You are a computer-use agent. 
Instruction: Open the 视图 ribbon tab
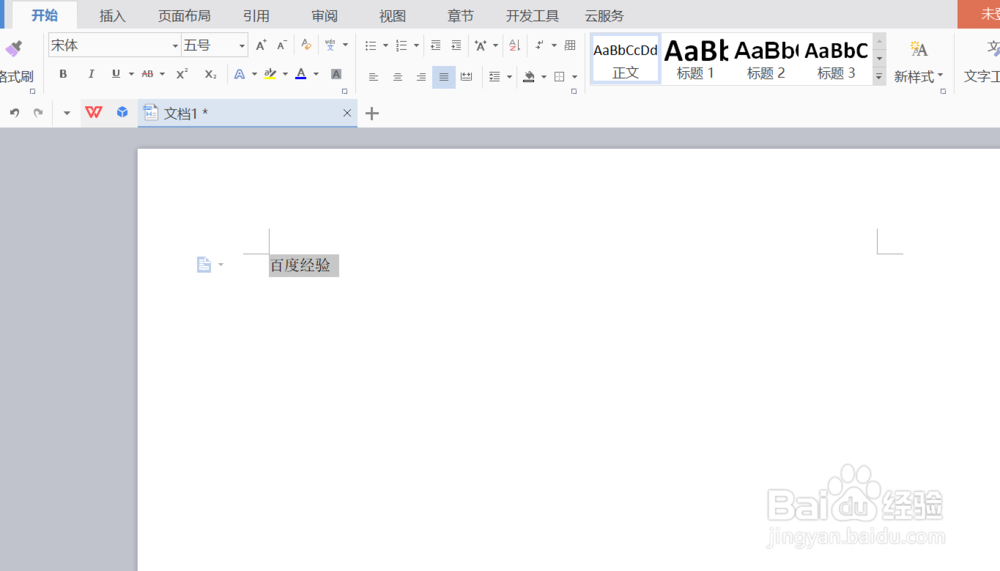coord(392,16)
